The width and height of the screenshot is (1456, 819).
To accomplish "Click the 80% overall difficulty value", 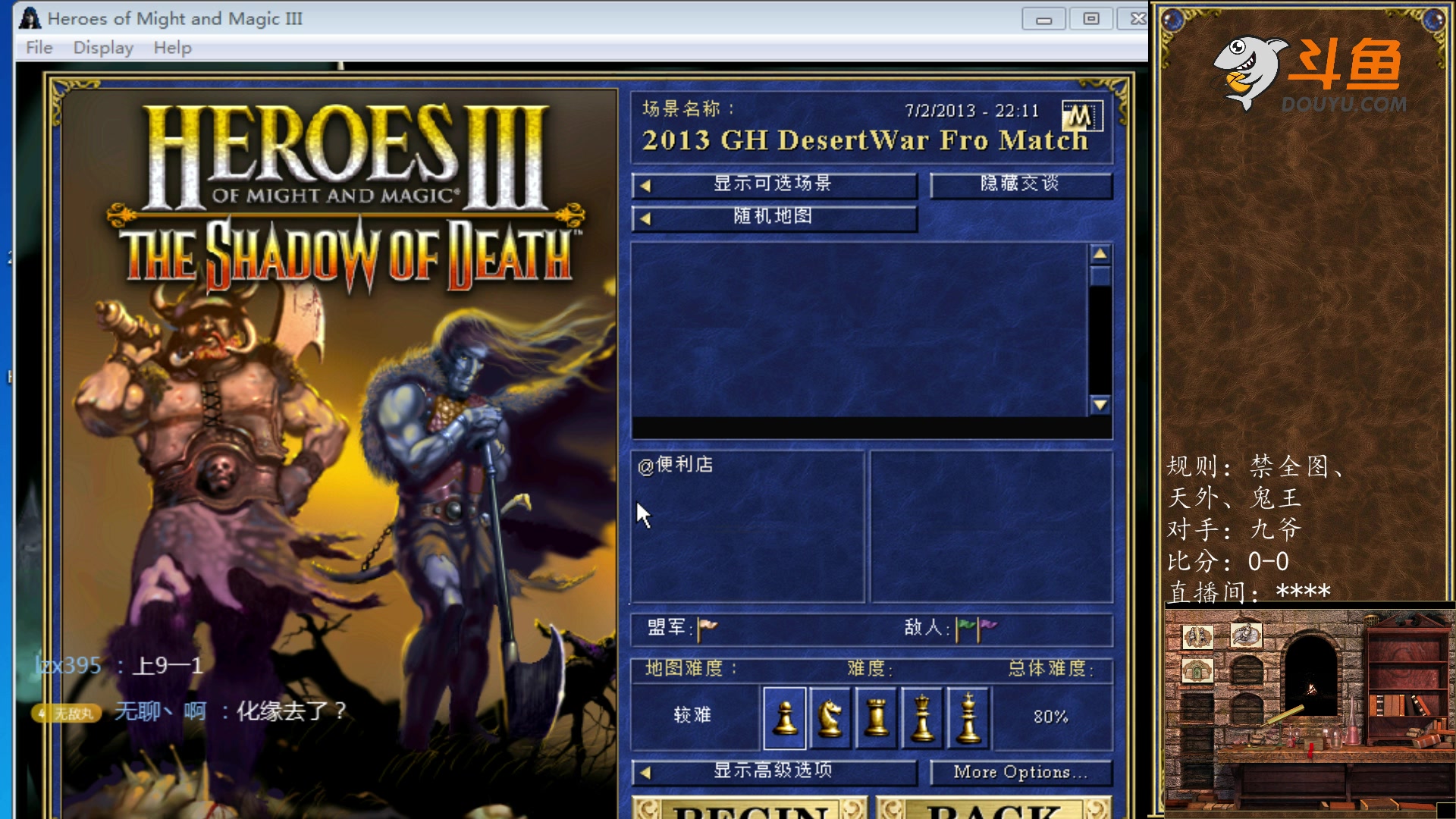I will point(1050,717).
